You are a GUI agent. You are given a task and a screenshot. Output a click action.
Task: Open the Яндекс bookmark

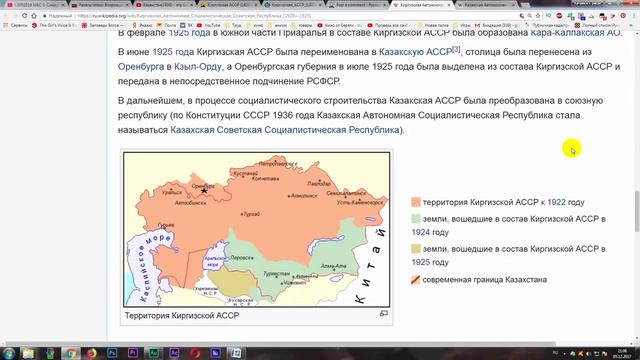(x=142, y=25)
